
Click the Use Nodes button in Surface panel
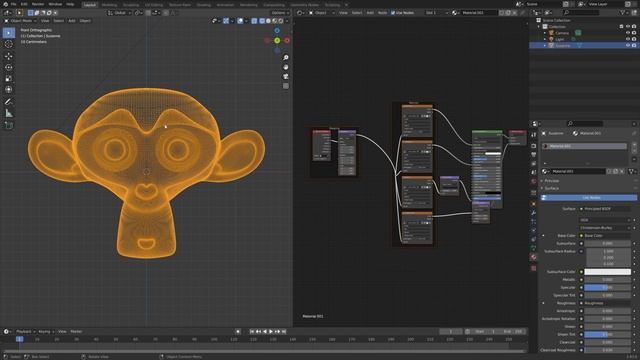click(589, 198)
